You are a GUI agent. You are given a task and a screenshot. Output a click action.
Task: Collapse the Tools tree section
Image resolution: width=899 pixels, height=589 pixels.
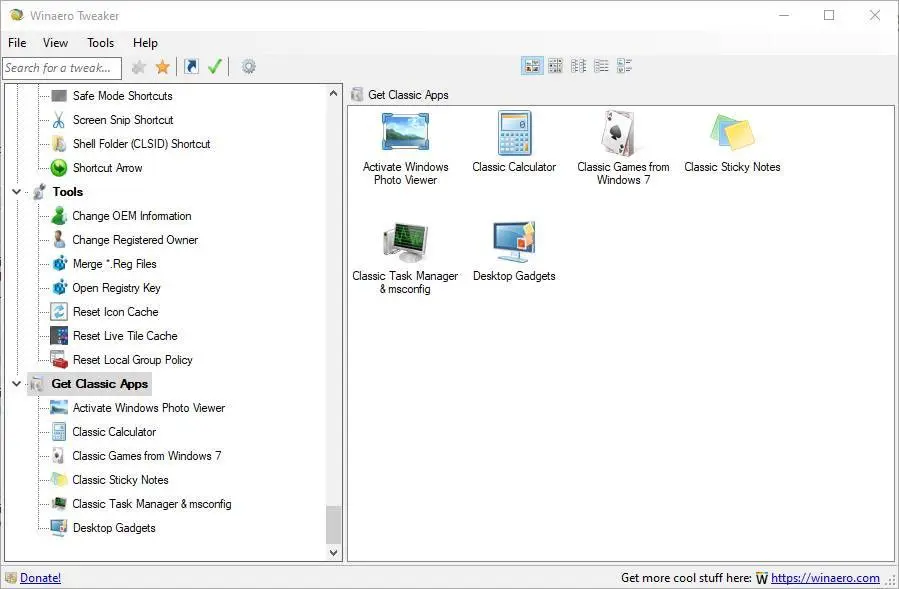click(17, 192)
